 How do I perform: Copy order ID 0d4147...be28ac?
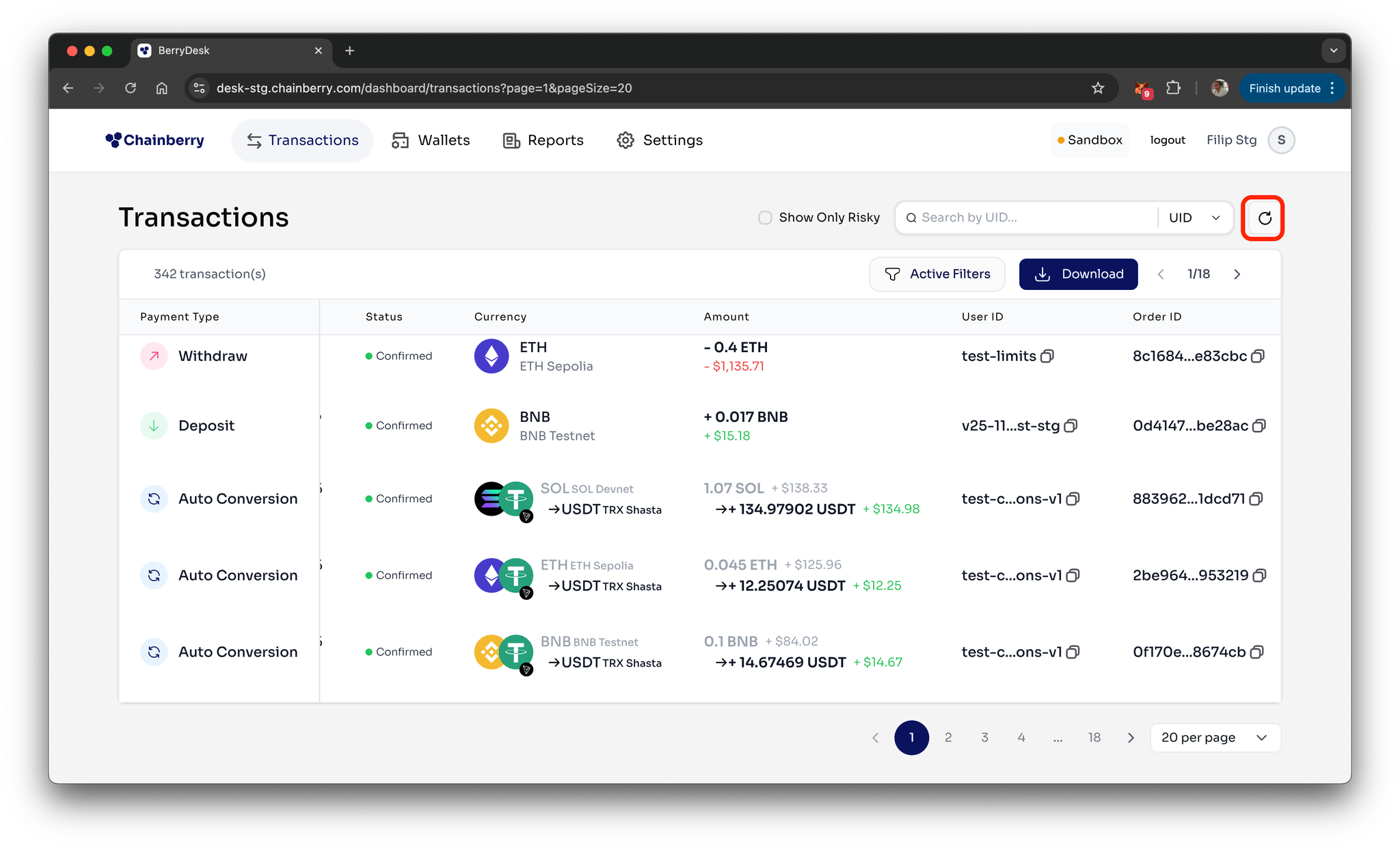[1259, 426]
